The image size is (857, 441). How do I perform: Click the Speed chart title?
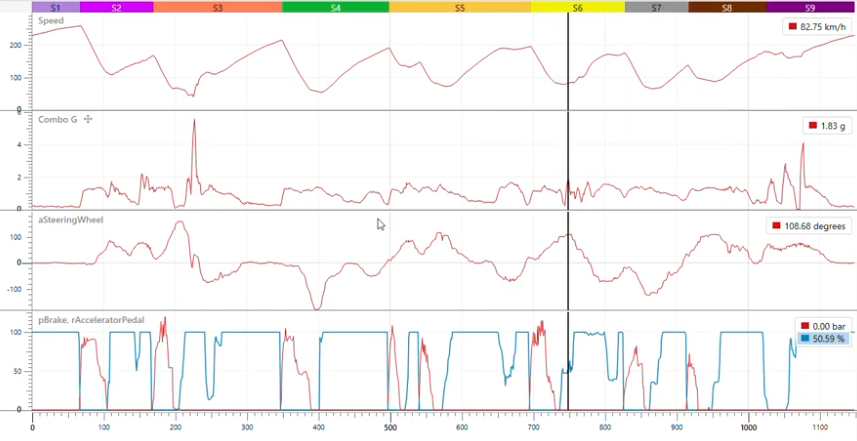(x=50, y=20)
